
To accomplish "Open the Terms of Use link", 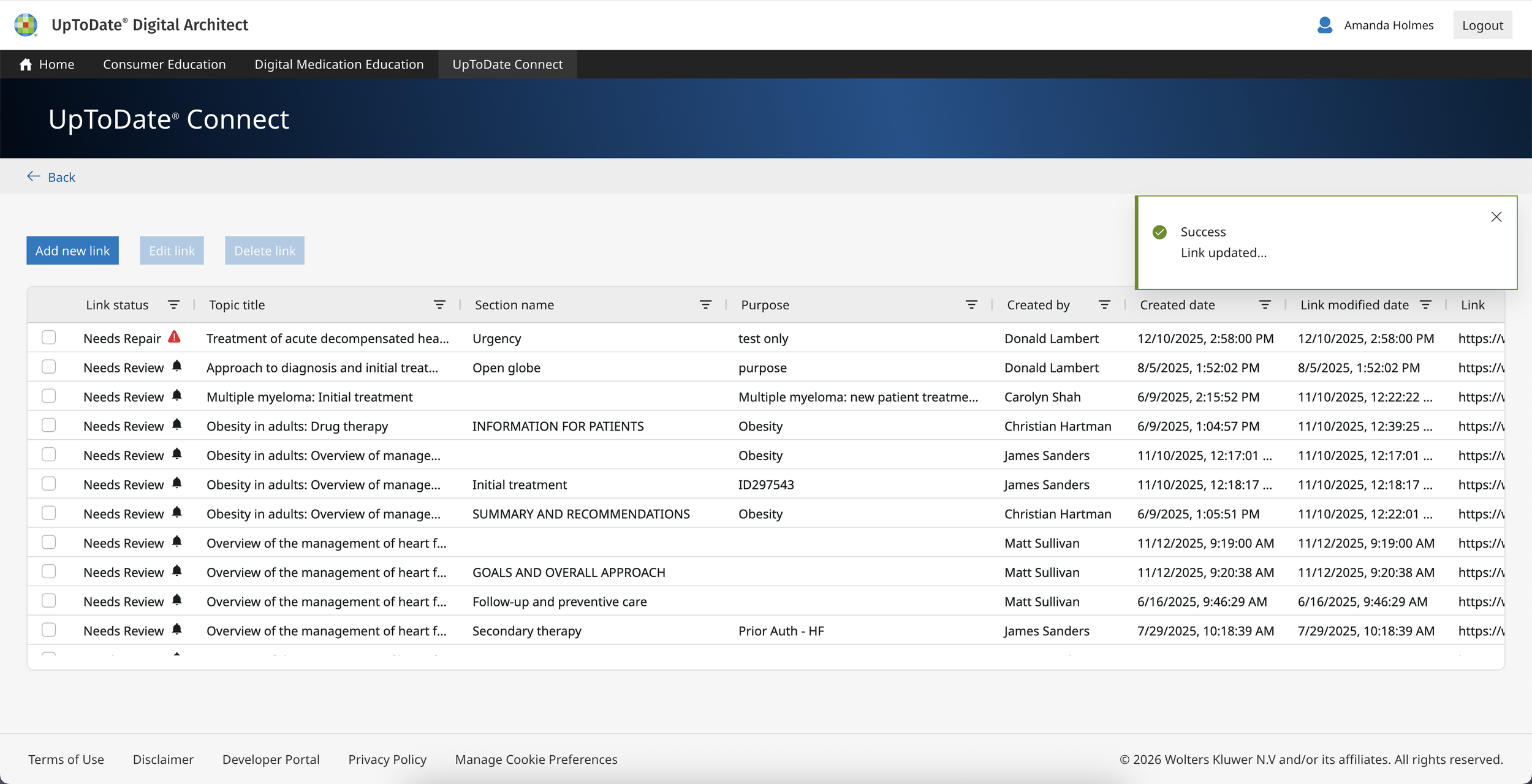I will pyautogui.click(x=66, y=759).
